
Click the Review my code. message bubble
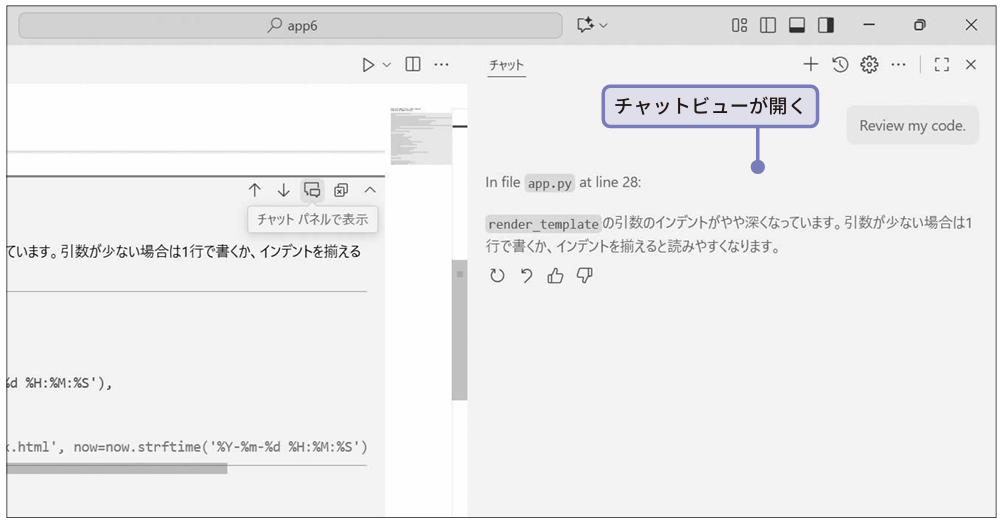tap(912, 126)
